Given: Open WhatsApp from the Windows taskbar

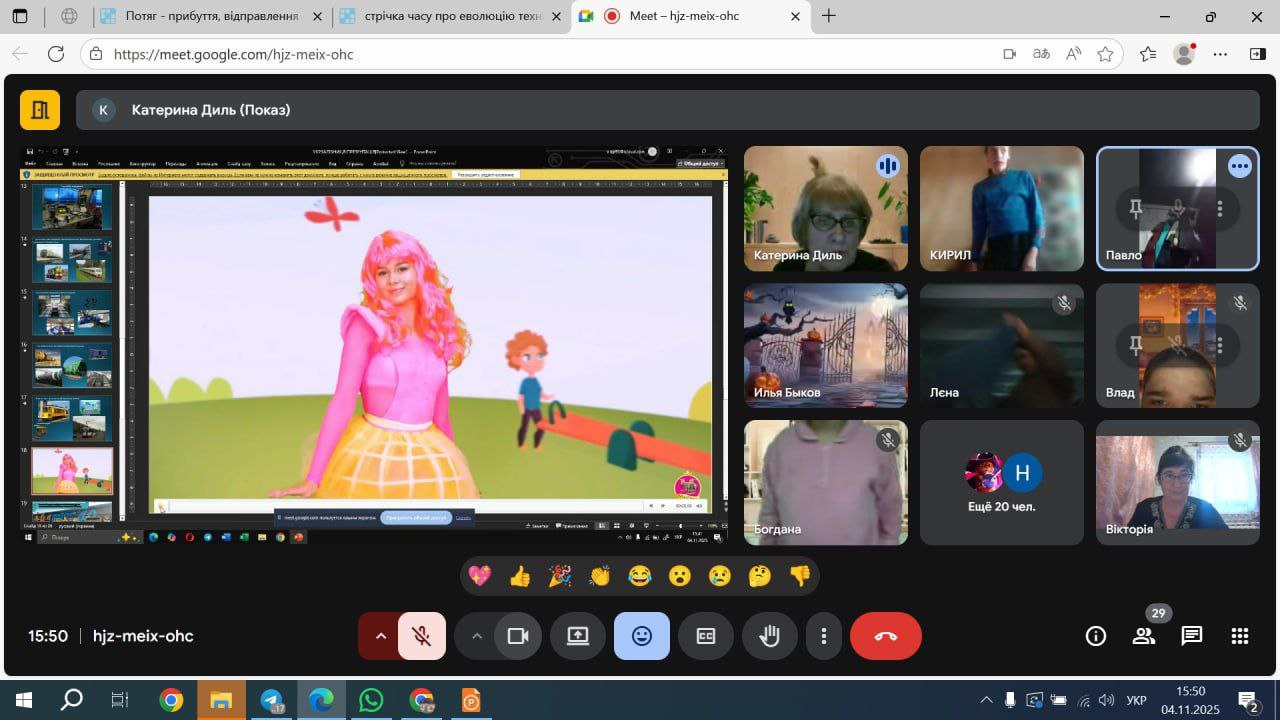Looking at the screenshot, I should [371, 700].
